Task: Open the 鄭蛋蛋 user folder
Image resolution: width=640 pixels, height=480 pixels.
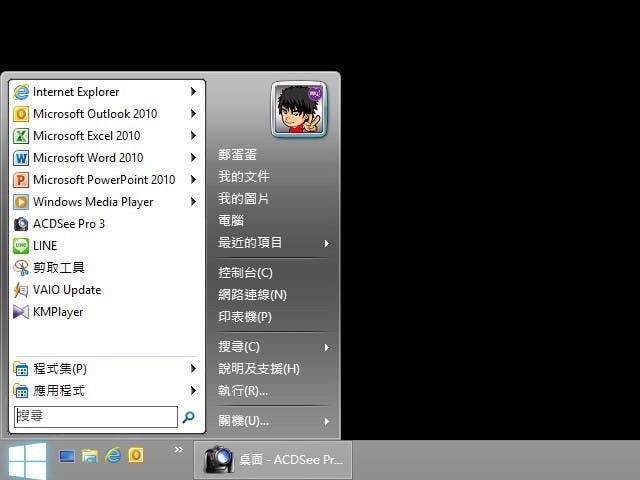Action: [x=237, y=155]
